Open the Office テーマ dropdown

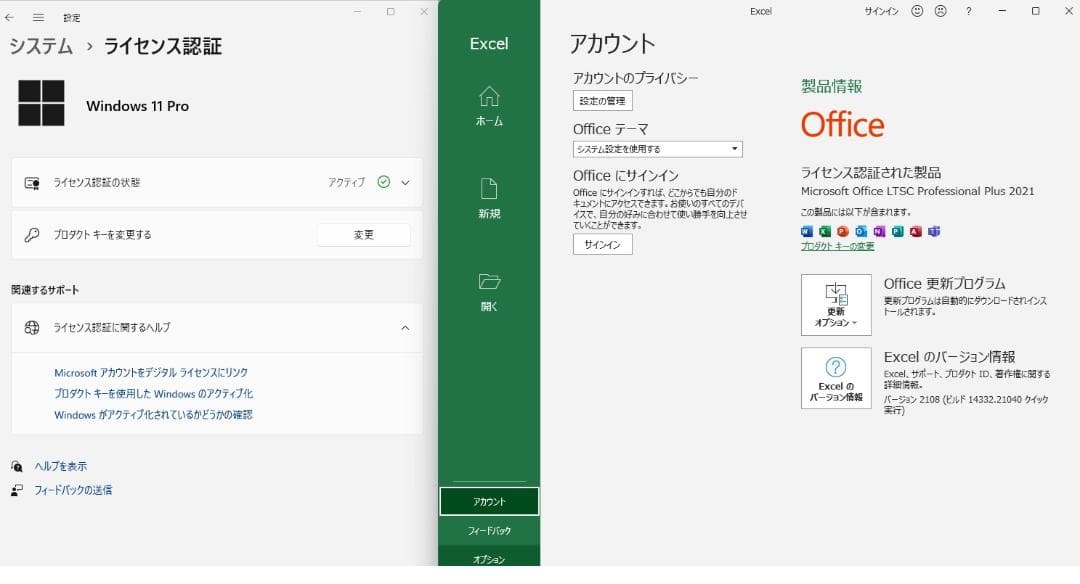pyautogui.click(x=657, y=149)
